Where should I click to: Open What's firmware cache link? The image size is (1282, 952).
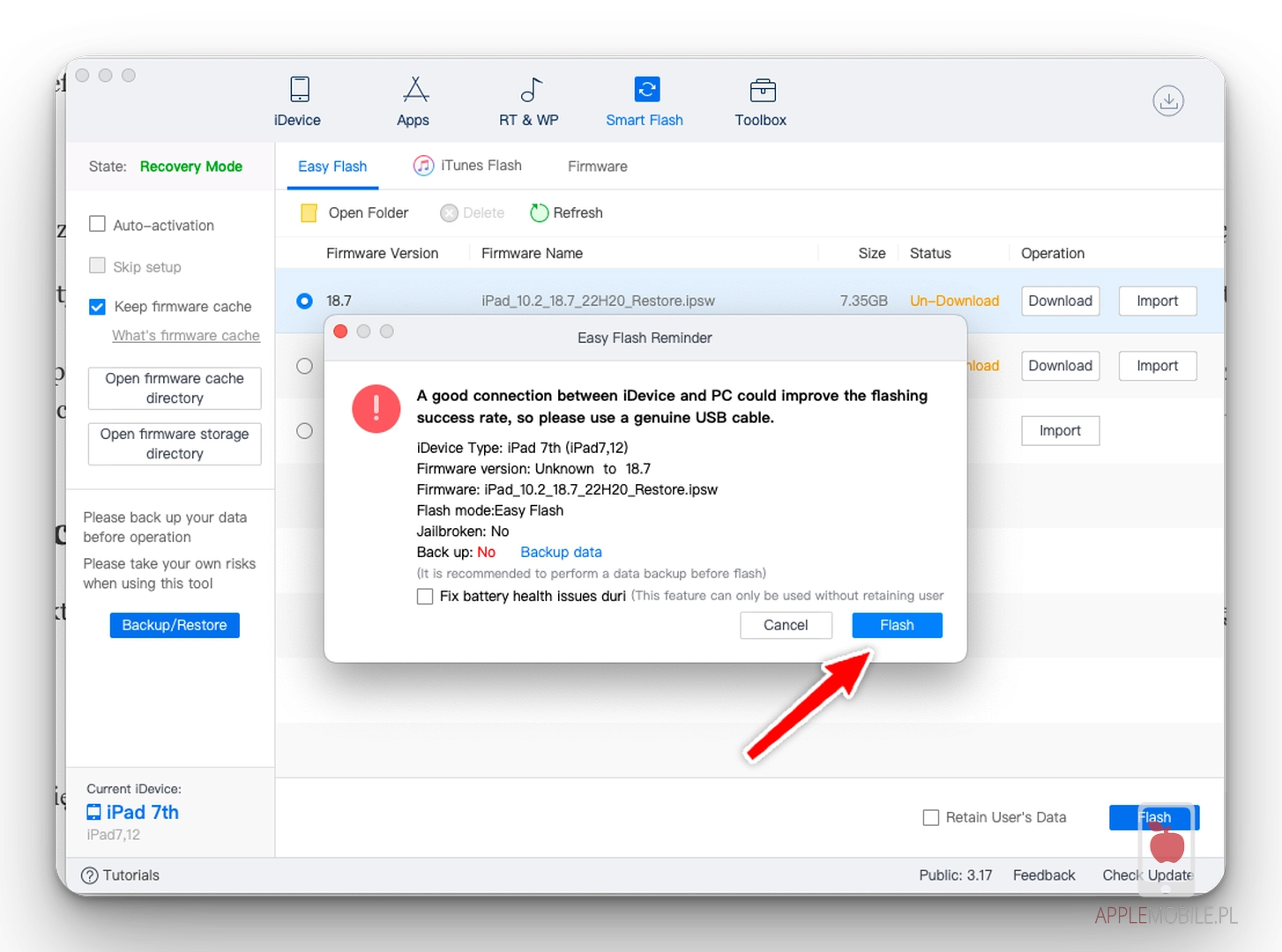pyautogui.click(x=185, y=336)
